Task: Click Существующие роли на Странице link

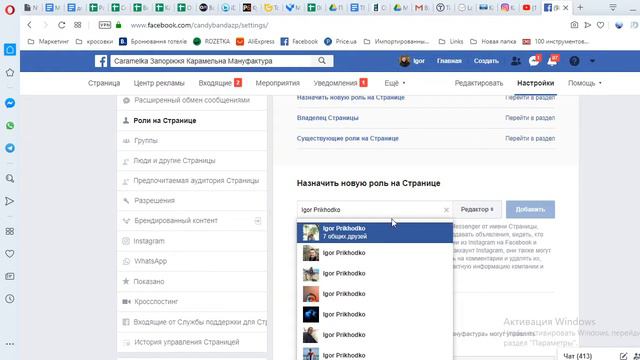Action: tap(347, 138)
